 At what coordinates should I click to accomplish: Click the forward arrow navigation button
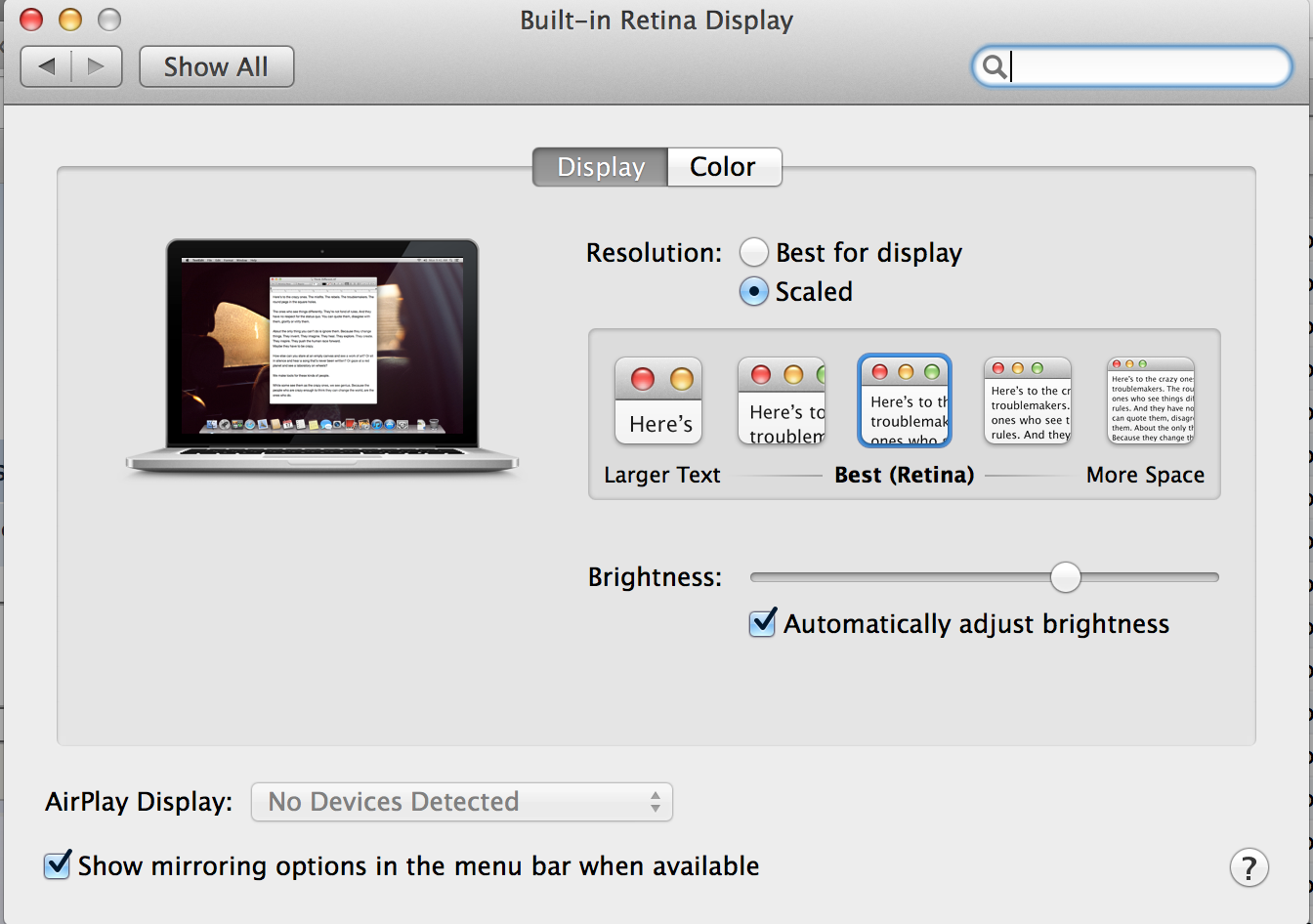pyautogui.click(x=97, y=66)
